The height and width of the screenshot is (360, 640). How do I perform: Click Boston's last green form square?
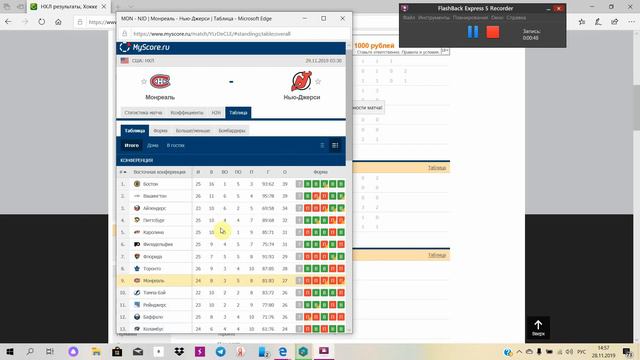tap(341, 184)
